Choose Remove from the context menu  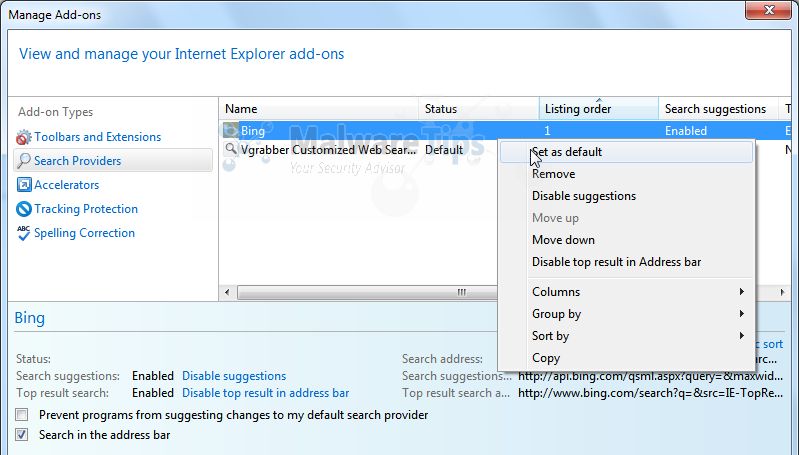[626, 174]
